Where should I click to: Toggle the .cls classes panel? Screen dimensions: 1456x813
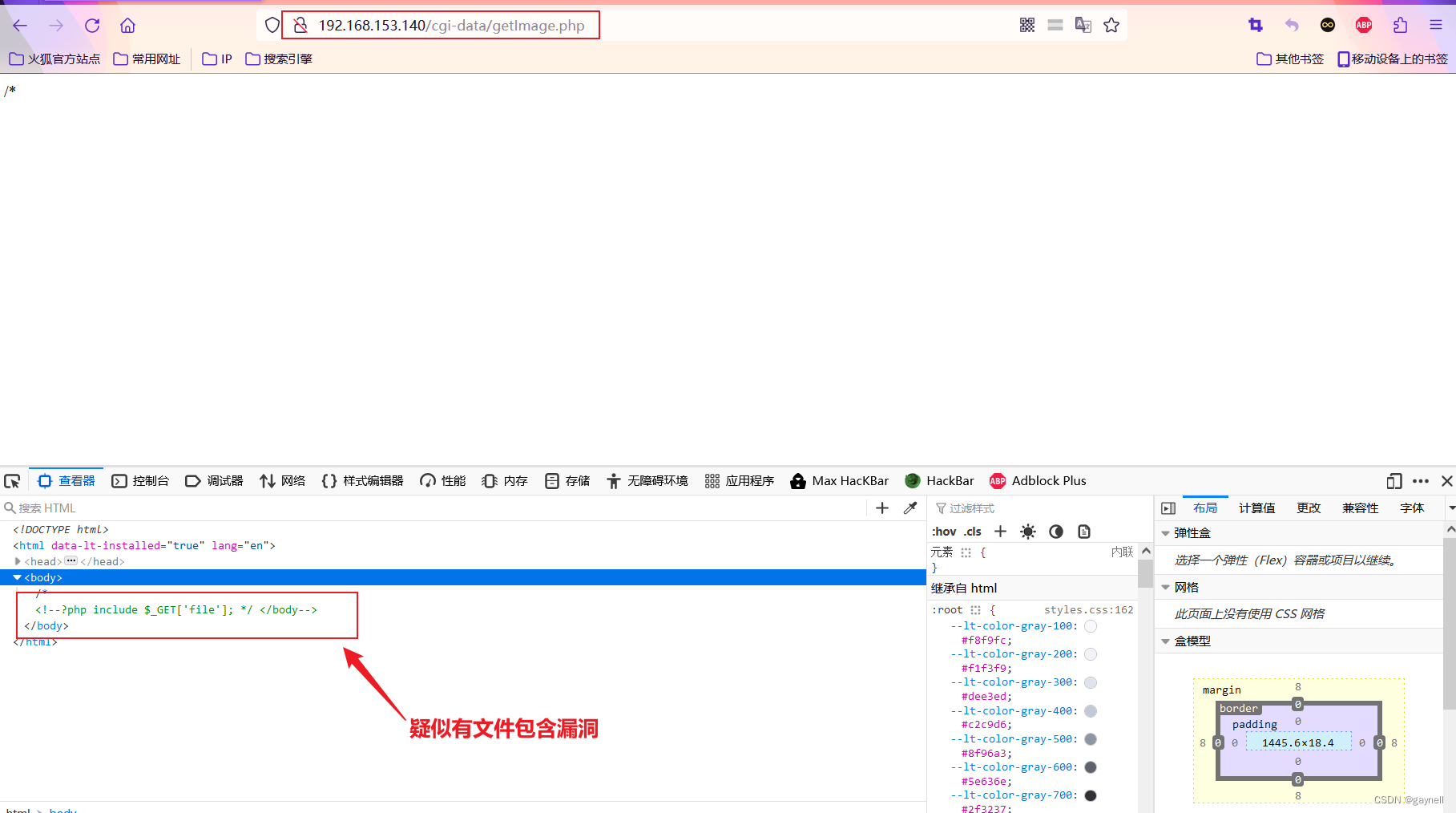click(x=973, y=532)
